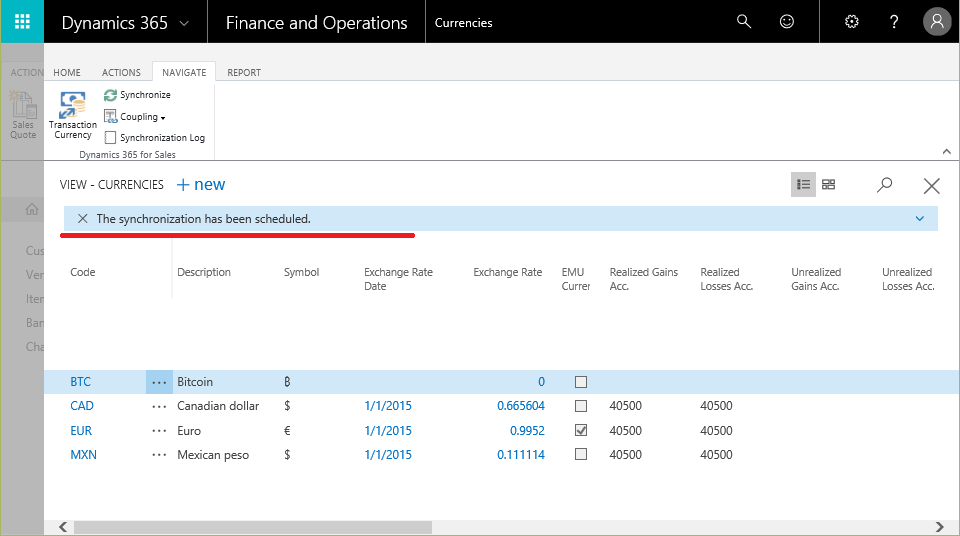Open the settings gear icon
Screen dimensions: 960x536
pos(852,22)
